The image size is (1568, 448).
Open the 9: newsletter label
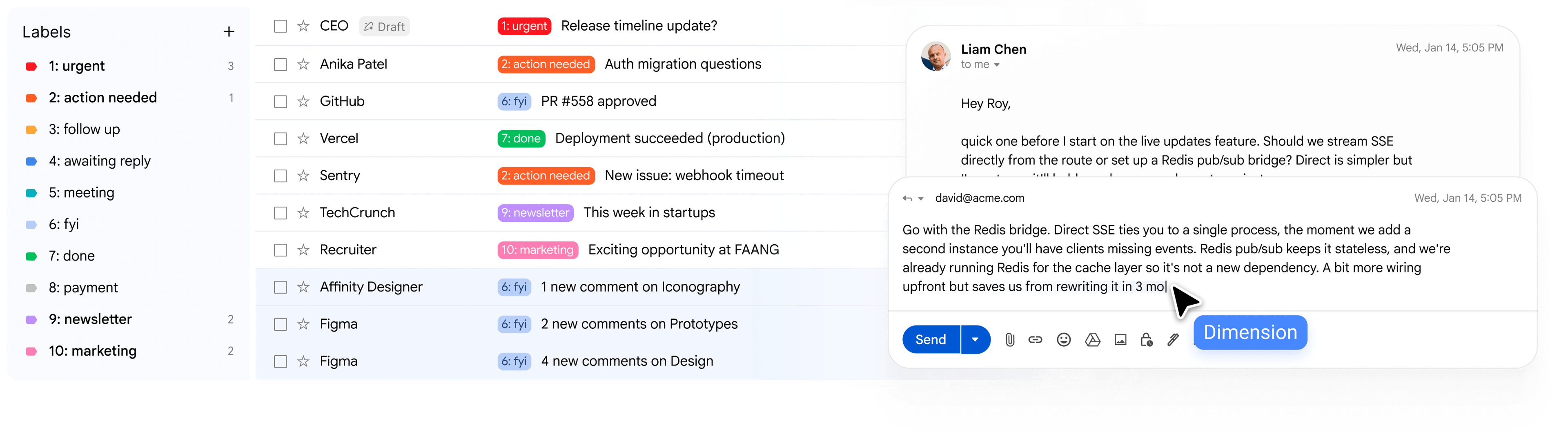(x=90, y=319)
